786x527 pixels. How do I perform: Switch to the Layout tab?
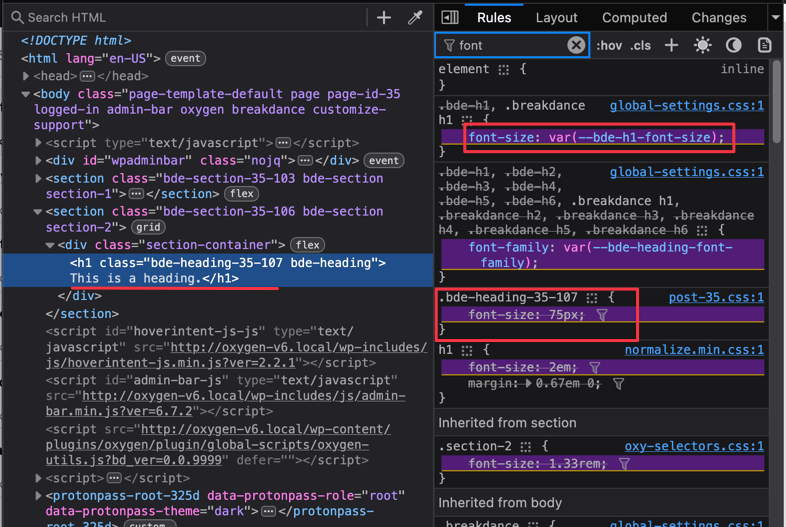point(556,17)
